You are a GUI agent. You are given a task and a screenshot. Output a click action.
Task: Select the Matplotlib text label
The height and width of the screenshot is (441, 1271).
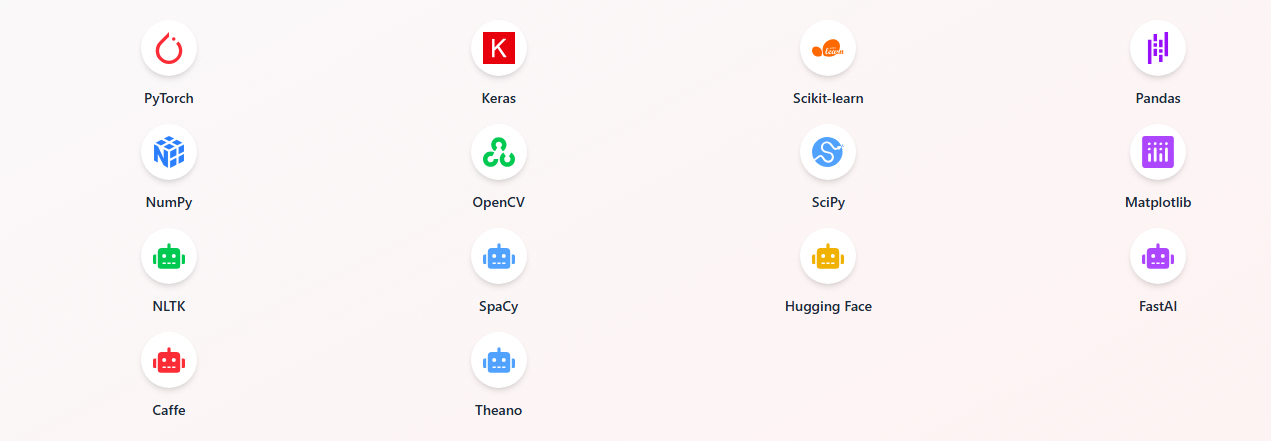pyautogui.click(x=1158, y=202)
